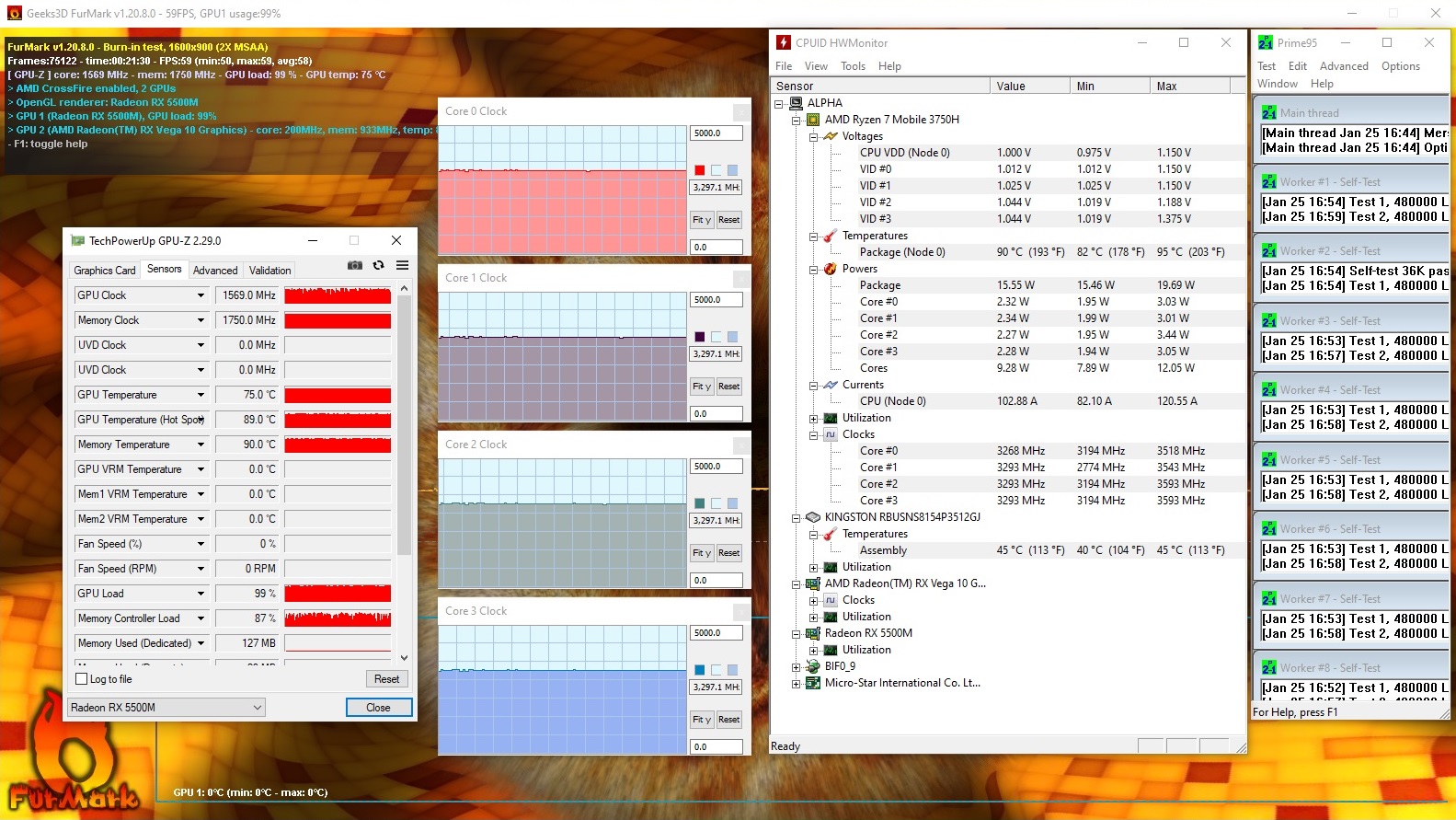Click the 5000.0 max field in Core 0 Clock
This screenshot has height=820, width=1456.
click(x=717, y=133)
